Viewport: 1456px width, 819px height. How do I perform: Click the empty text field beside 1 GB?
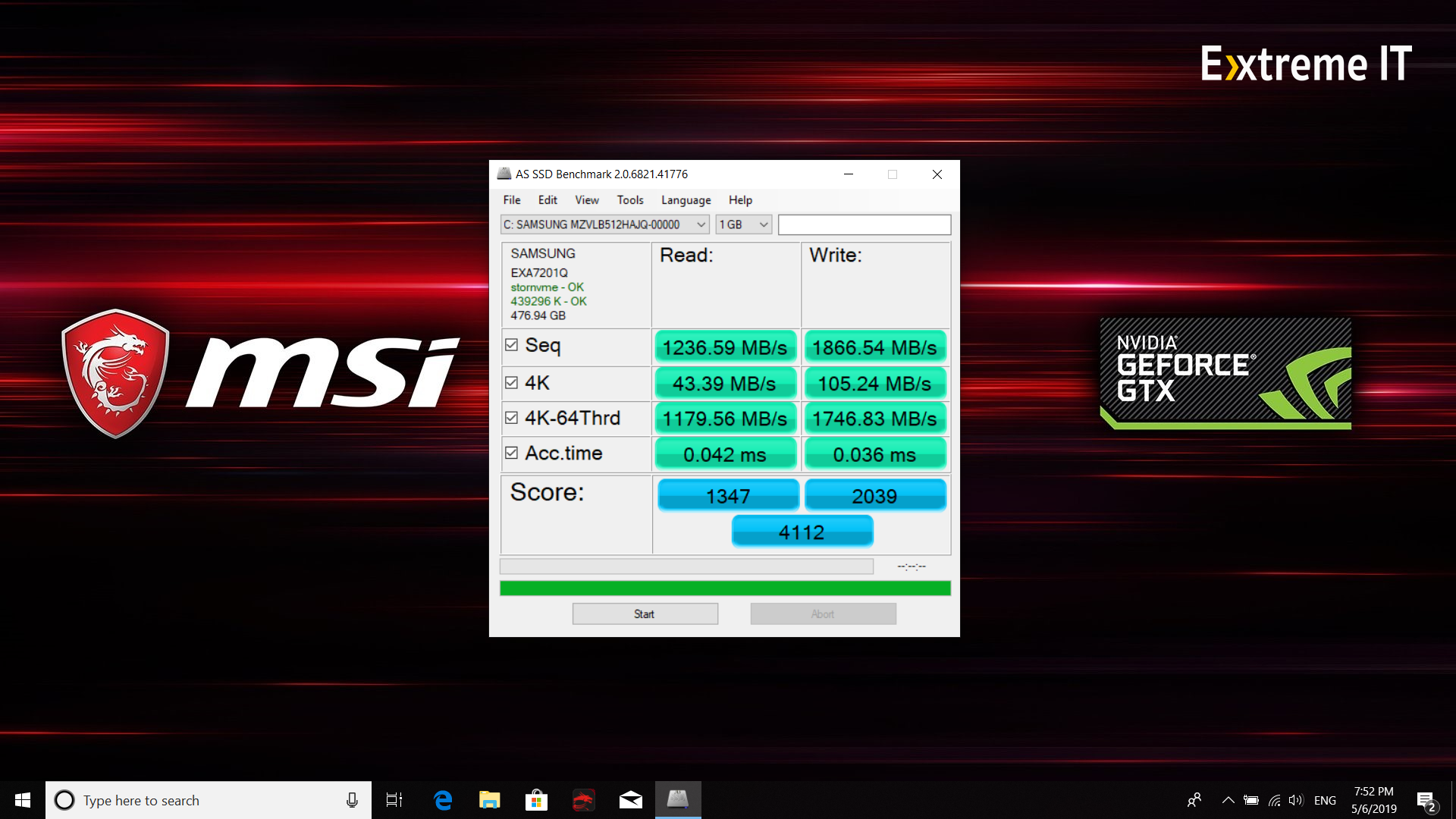pos(864,224)
